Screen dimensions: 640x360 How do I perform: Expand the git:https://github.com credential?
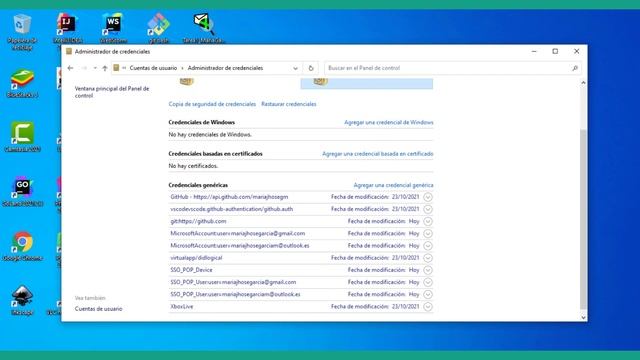coord(428,222)
